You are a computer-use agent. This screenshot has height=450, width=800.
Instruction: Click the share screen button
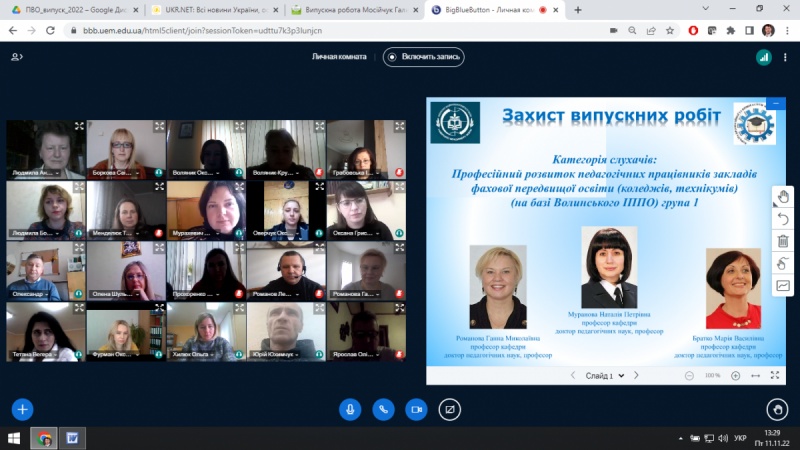click(x=450, y=409)
